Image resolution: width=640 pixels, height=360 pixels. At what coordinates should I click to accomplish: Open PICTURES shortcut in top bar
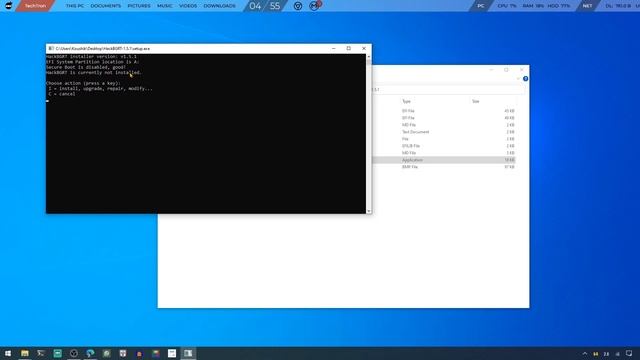(139, 6)
